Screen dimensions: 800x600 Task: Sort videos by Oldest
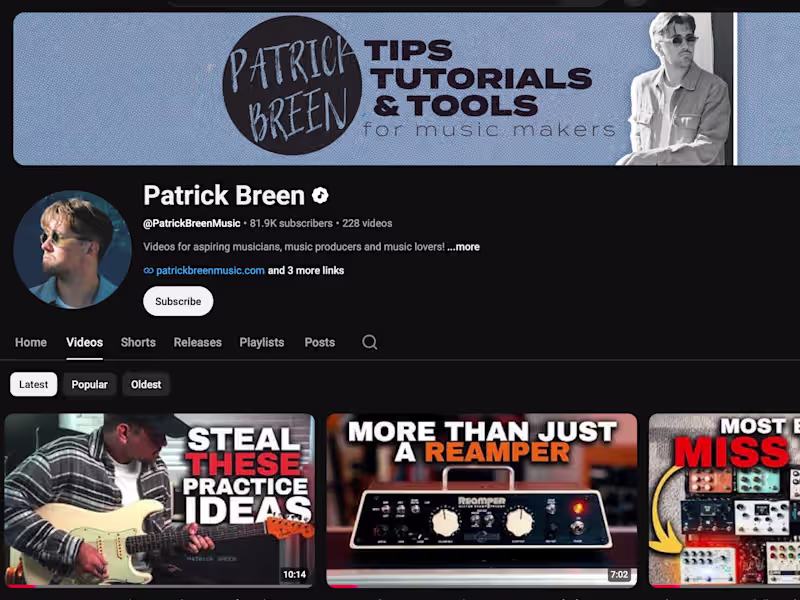click(146, 384)
